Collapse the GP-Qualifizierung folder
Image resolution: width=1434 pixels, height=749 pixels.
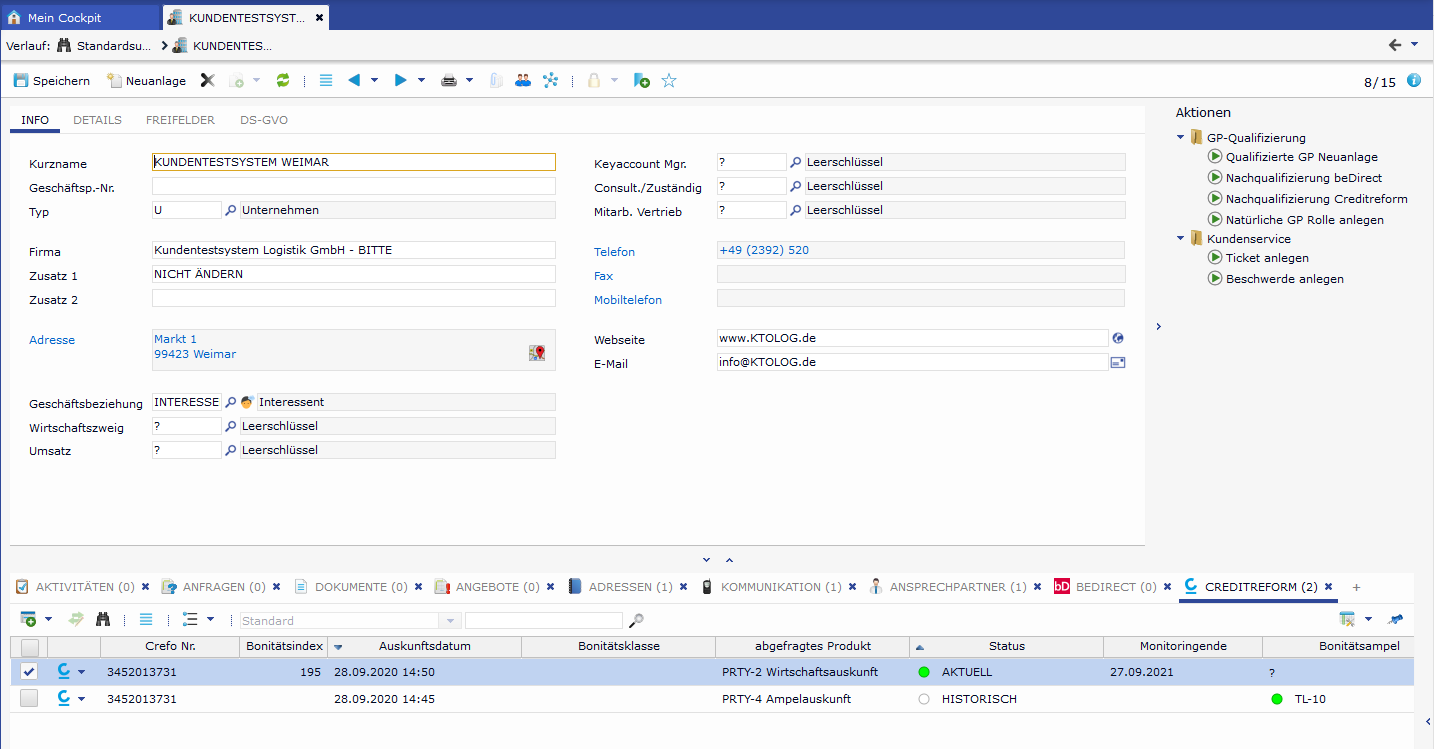pyautogui.click(x=1182, y=138)
